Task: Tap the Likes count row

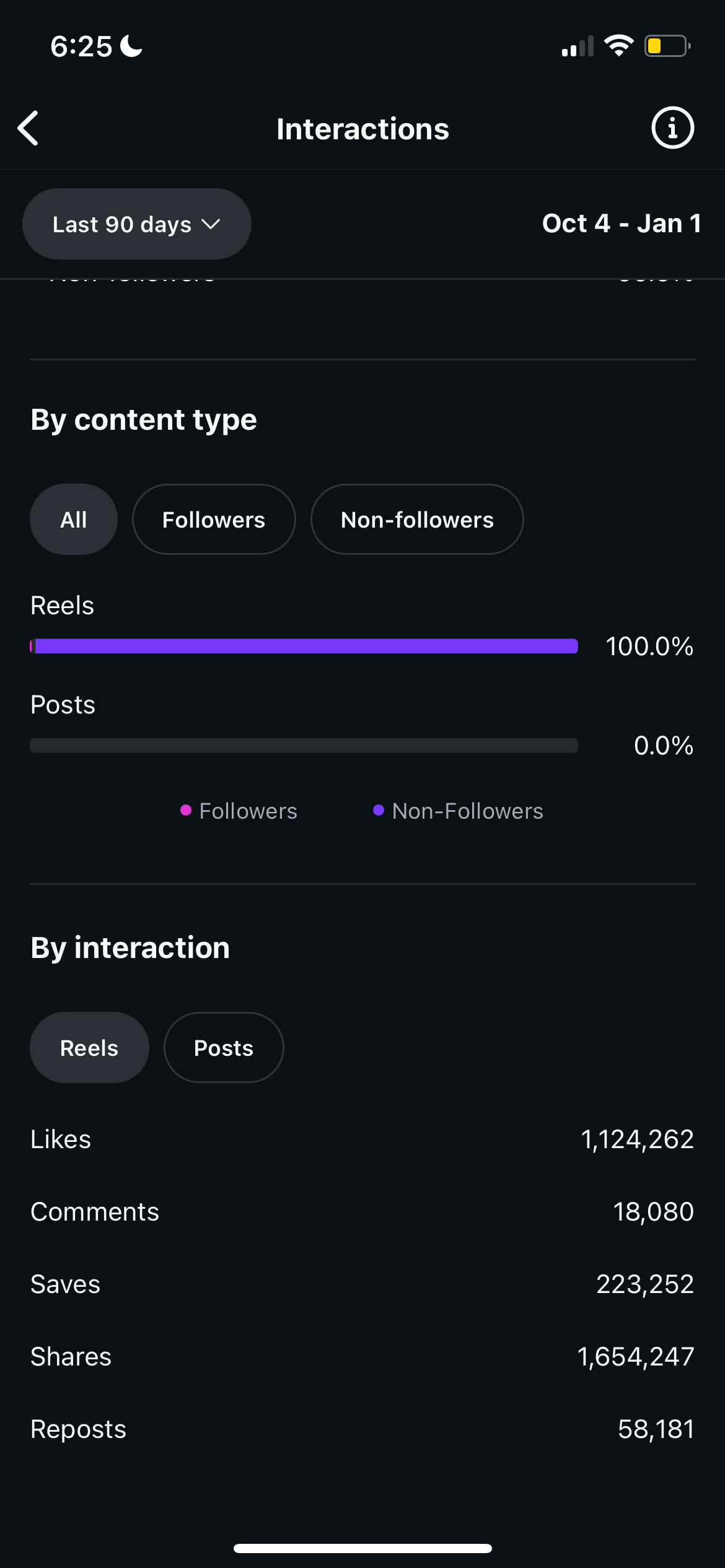Action: click(362, 1139)
